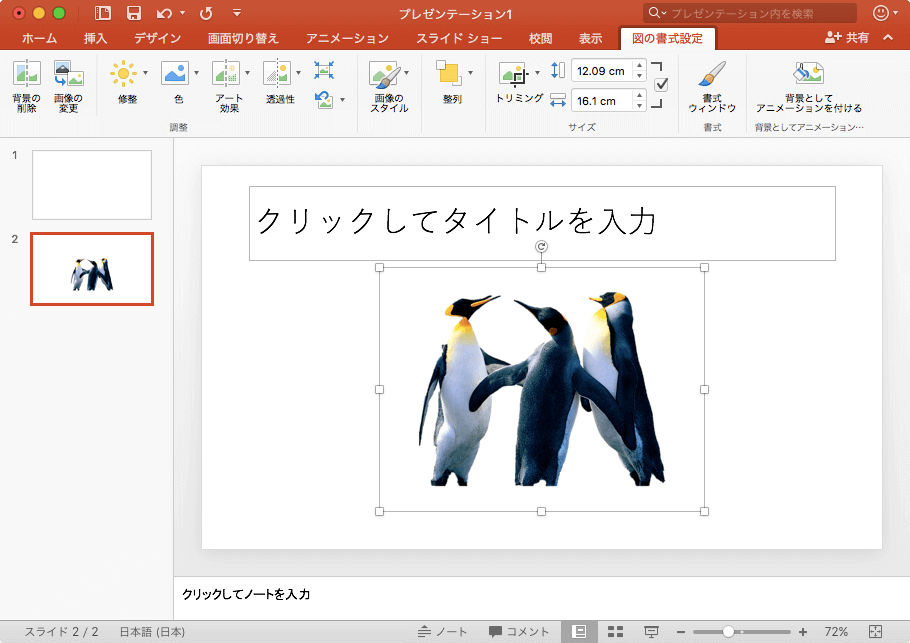Click the 背景の削除 (Remove Background) icon
Image resolution: width=910 pixels, height=643 pixels.
click(x=26, y=74)
